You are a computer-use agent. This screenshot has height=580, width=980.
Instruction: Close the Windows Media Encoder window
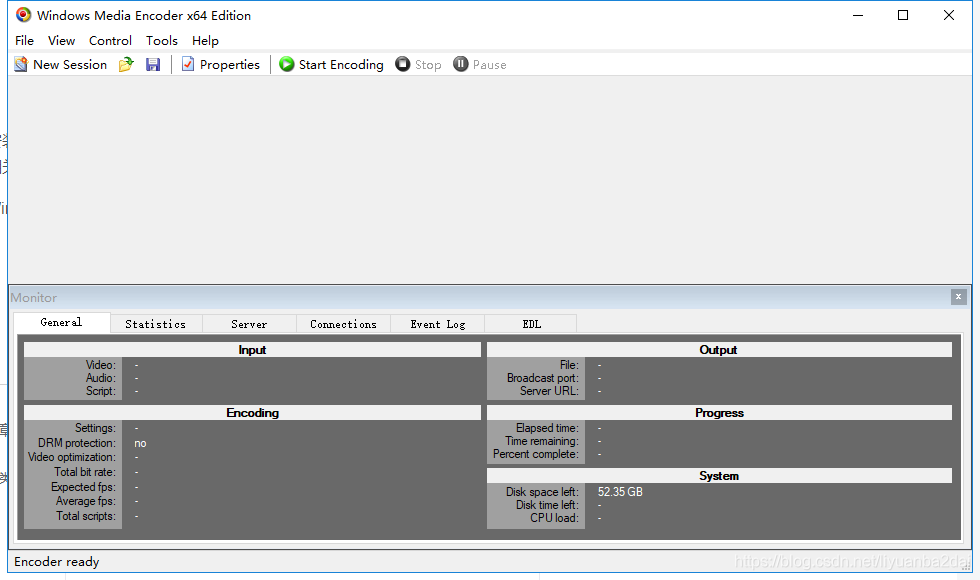point(949,15)
